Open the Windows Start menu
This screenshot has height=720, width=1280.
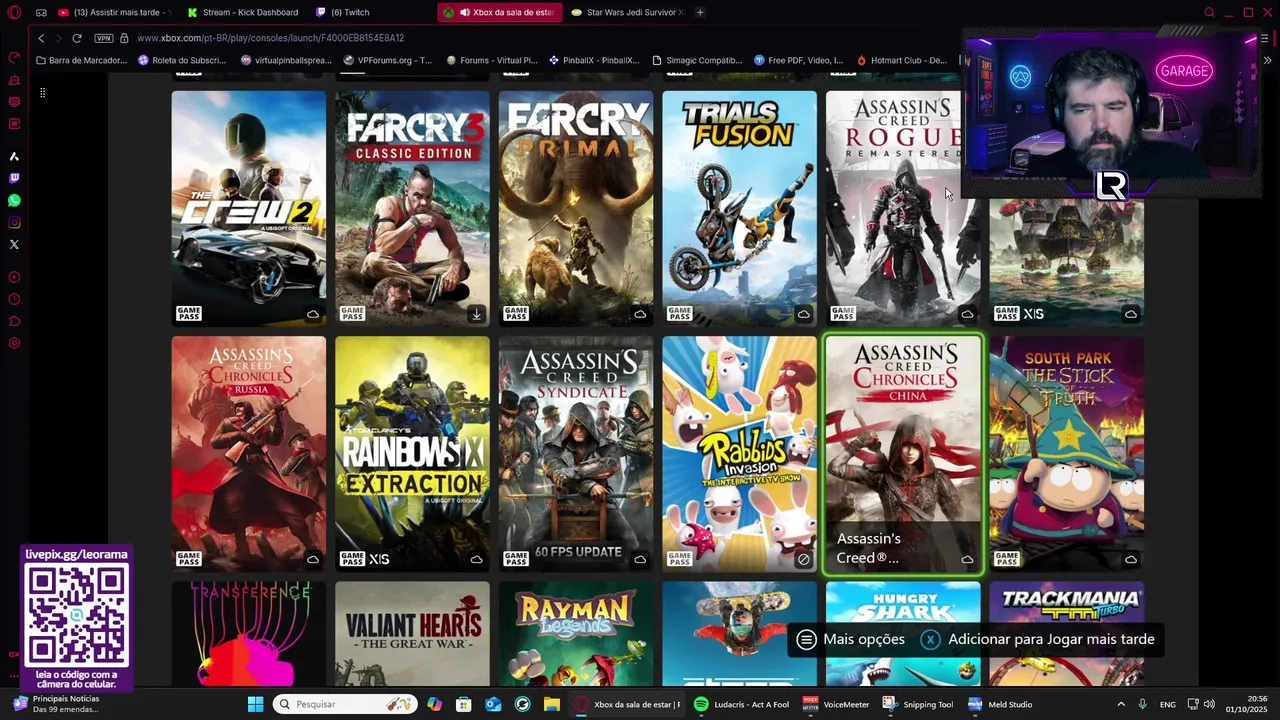point(255,704)
